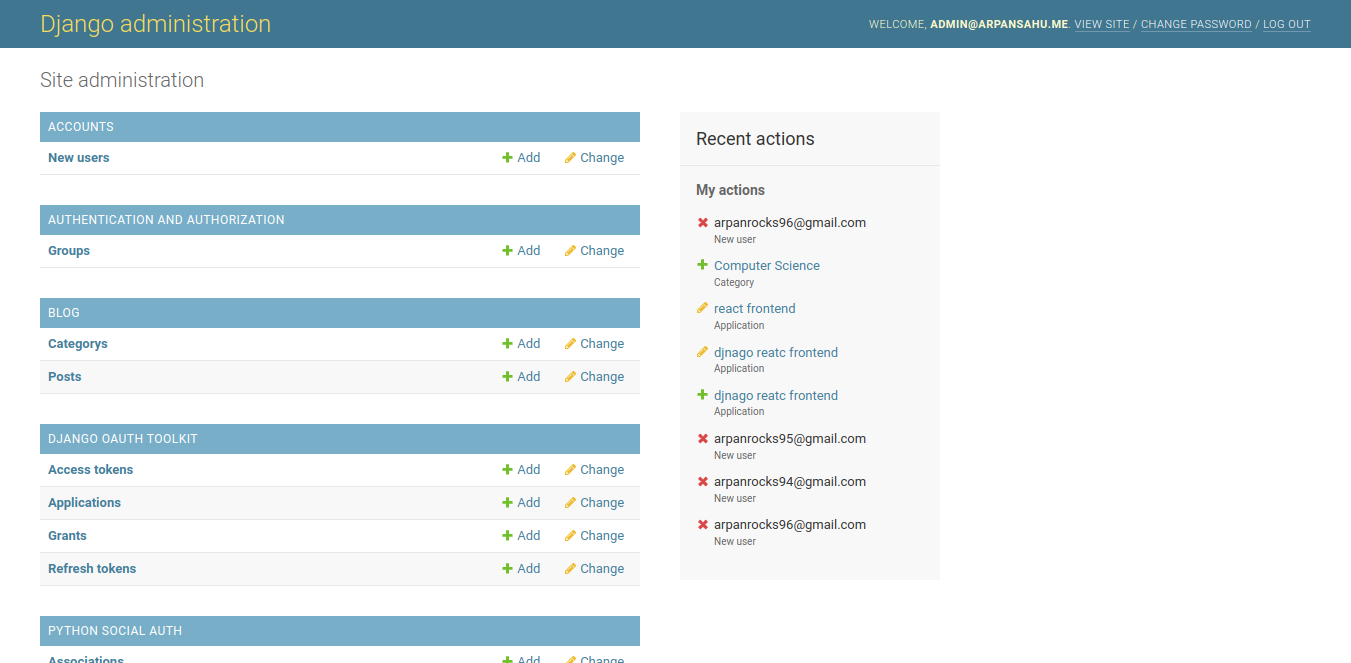Click the plus icon in Grants row
This screenshot has height=663, width=1351.
click(507, 536)
